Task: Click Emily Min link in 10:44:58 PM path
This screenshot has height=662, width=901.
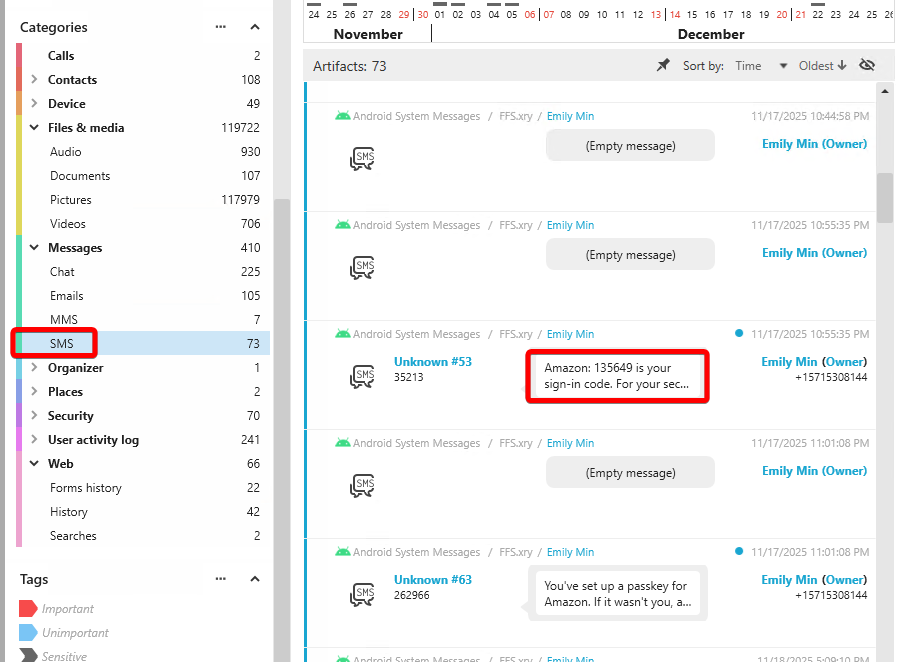Action: click(570, 116)
